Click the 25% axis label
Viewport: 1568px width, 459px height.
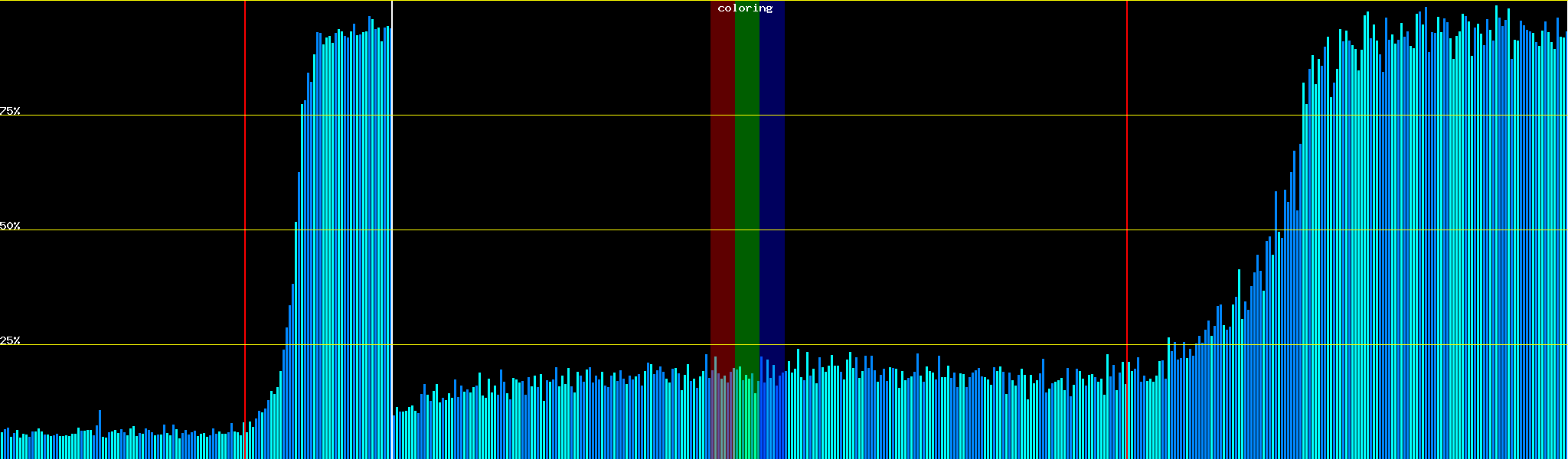click(x=10, y=340)
